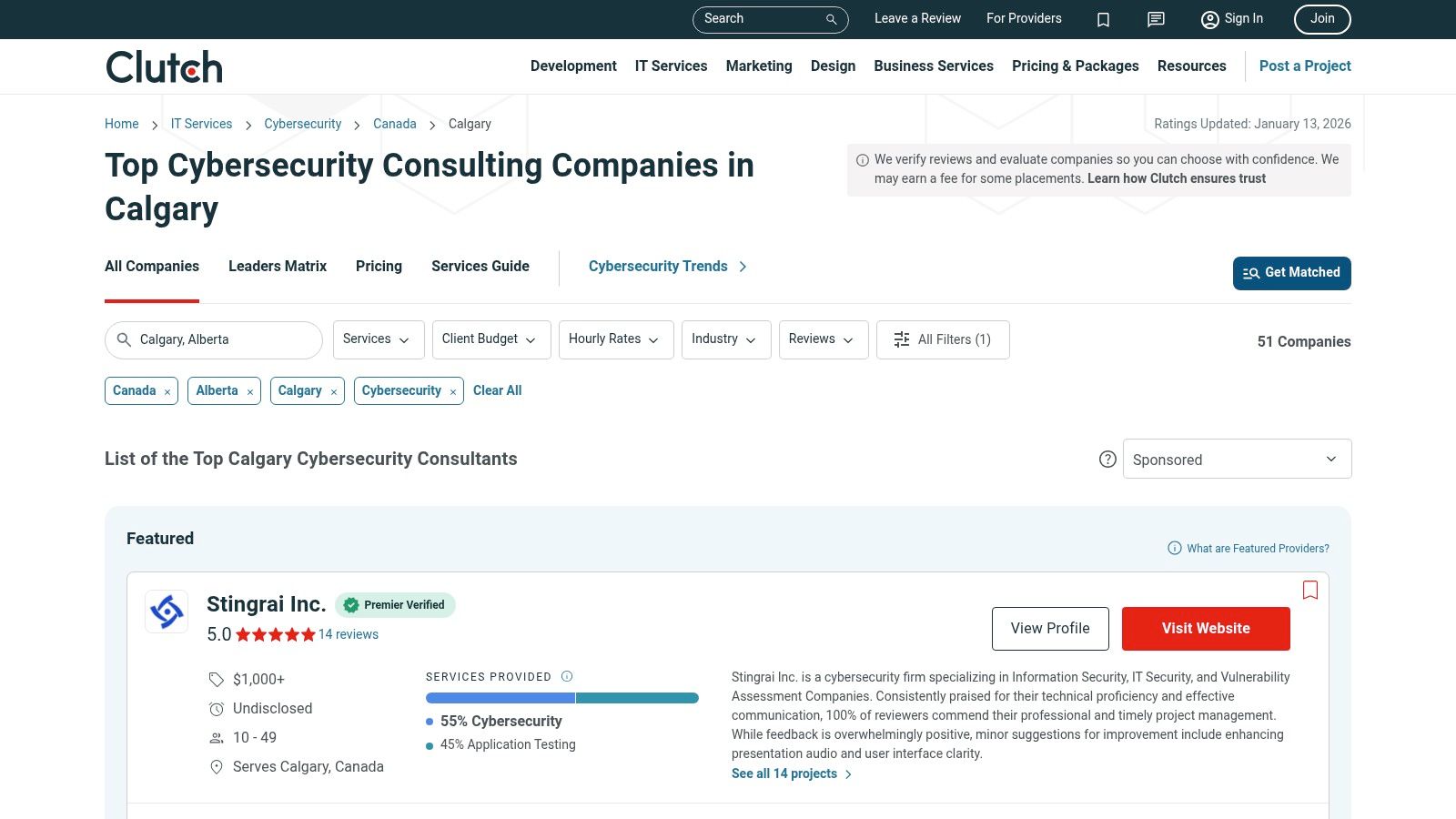The width and height of the screenshot is (1456, 819).
Task: Open the Services filter dropdown
Action: (378, 339)
